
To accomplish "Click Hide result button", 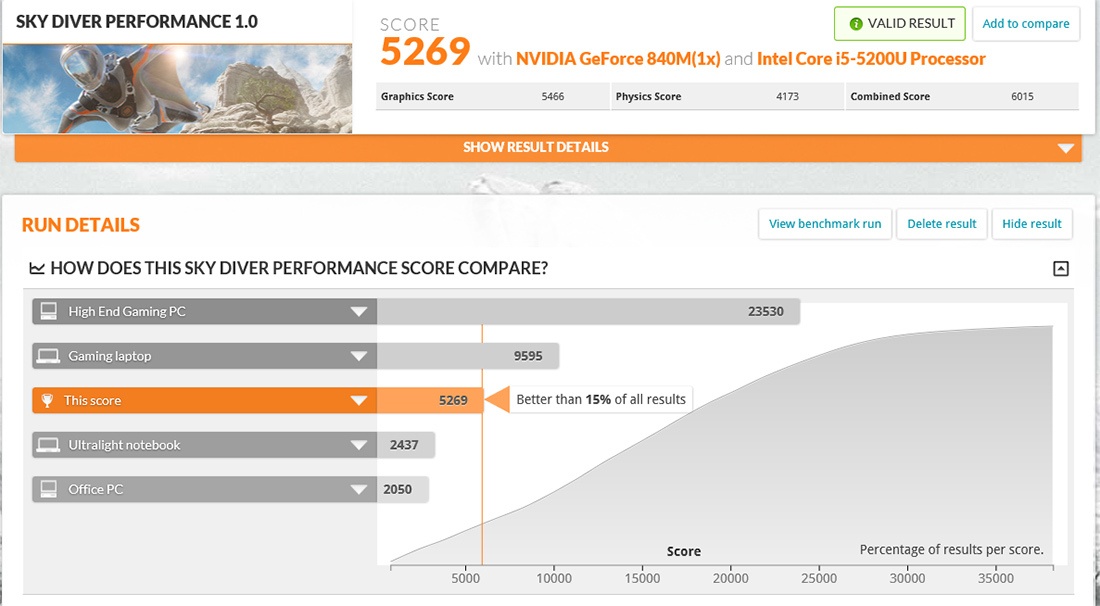I will point(1031,224).
